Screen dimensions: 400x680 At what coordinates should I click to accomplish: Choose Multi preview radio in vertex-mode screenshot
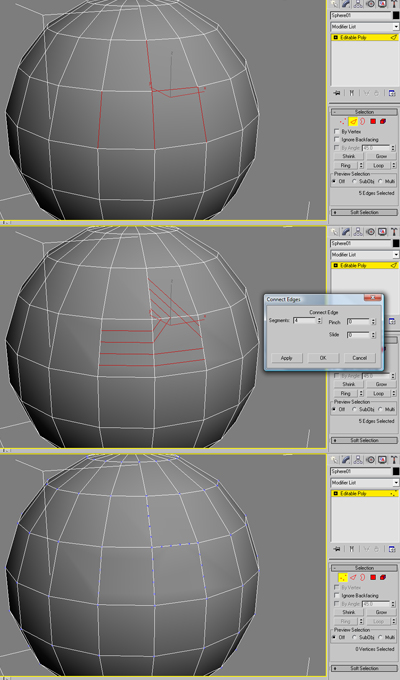(x=380, y=638)
